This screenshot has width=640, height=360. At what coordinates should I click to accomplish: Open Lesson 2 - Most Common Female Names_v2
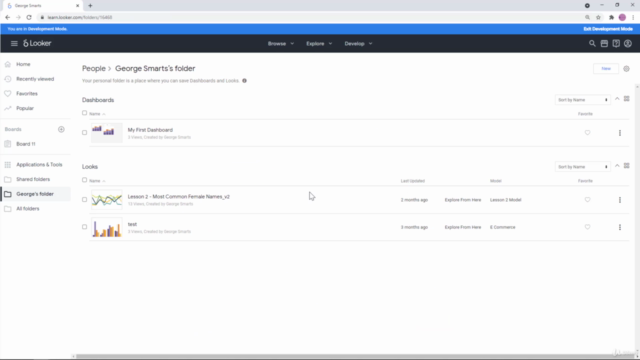[179, 196]
